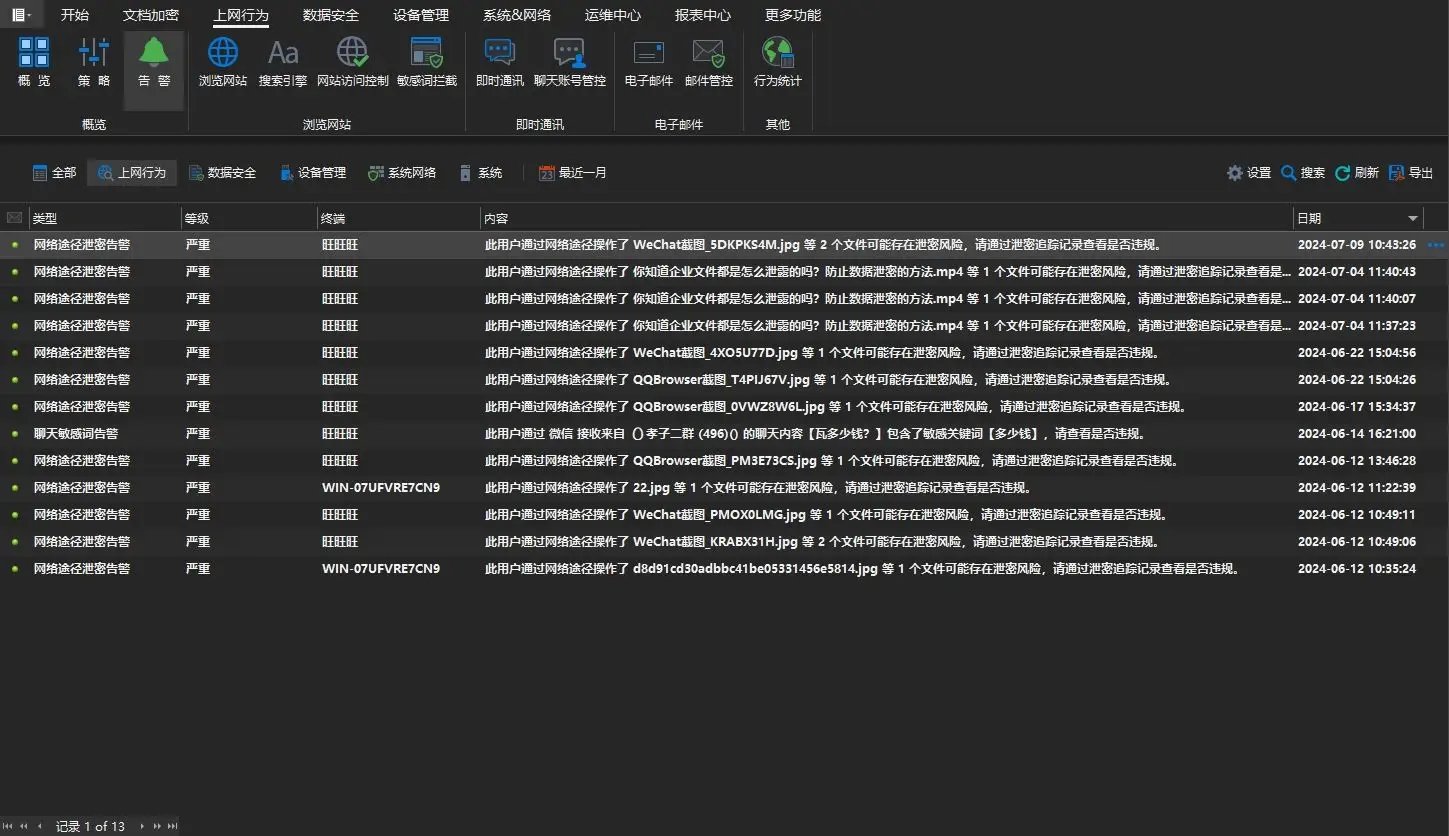
Task: Open 邮件管控 icon
Action: (x=709, y=62)
